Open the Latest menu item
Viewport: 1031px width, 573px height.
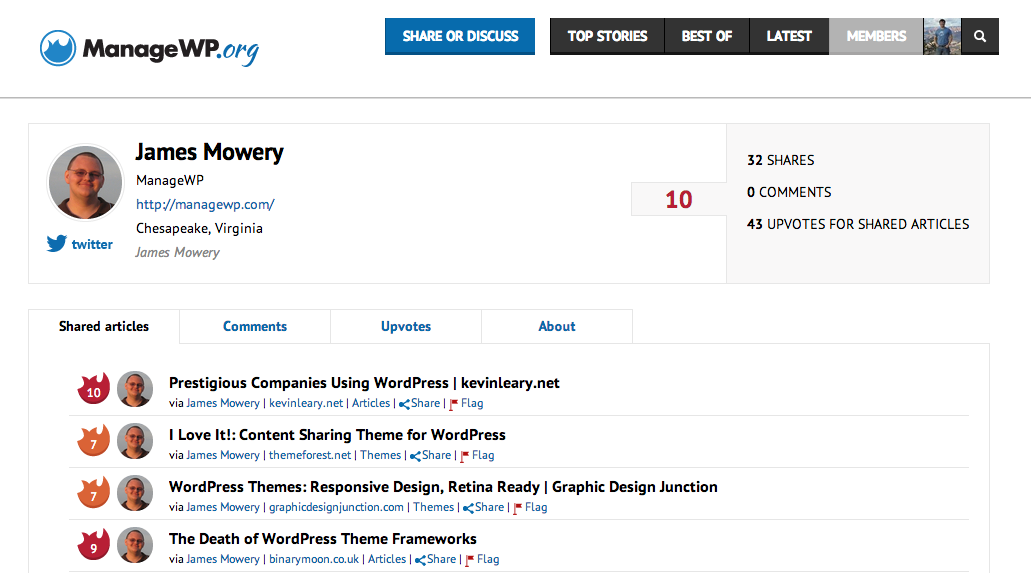click(x=789, y=36)
